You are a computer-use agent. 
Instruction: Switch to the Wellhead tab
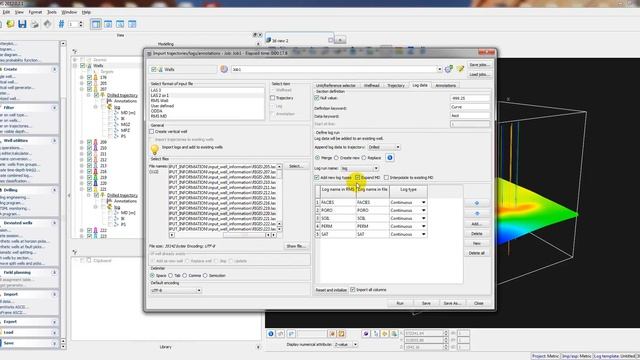pyautogui.click(x=371, y=85)
